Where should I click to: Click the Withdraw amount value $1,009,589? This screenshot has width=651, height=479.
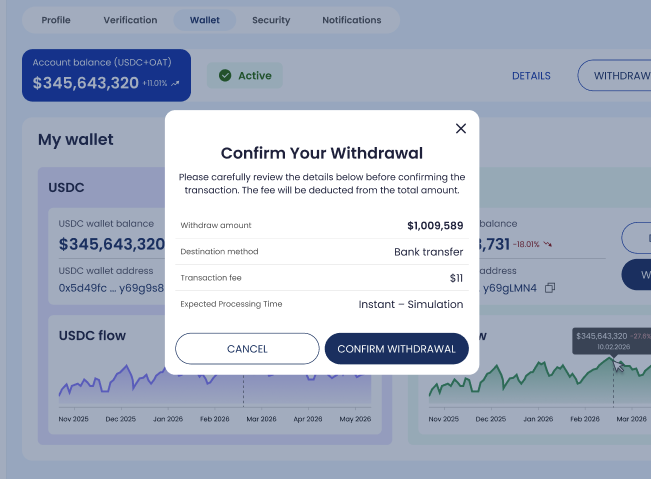click(434, 225)
